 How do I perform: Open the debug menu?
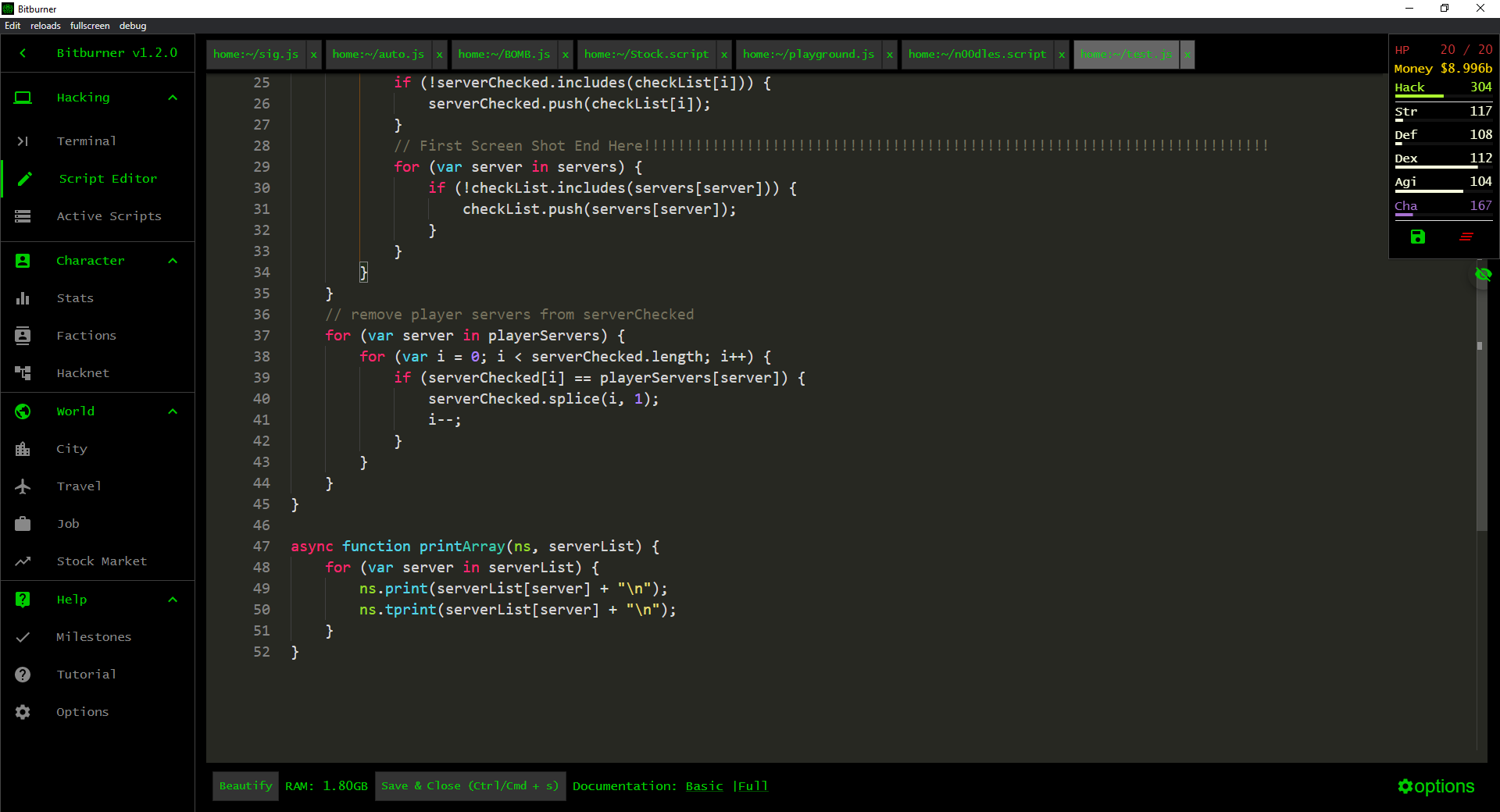pyautogui.click(x=133, y=26)
